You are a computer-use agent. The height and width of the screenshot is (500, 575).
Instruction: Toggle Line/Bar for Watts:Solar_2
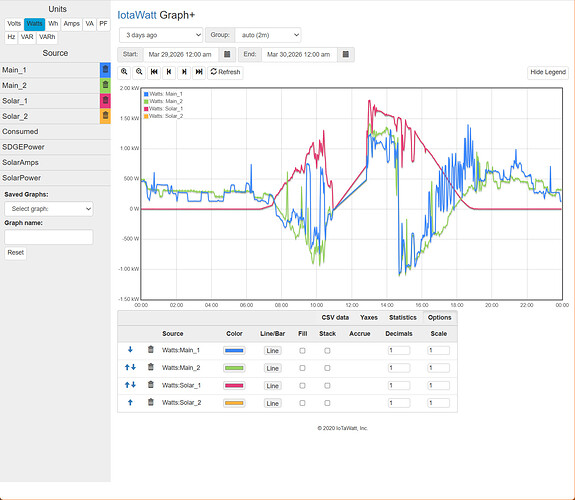click(272, 403)
